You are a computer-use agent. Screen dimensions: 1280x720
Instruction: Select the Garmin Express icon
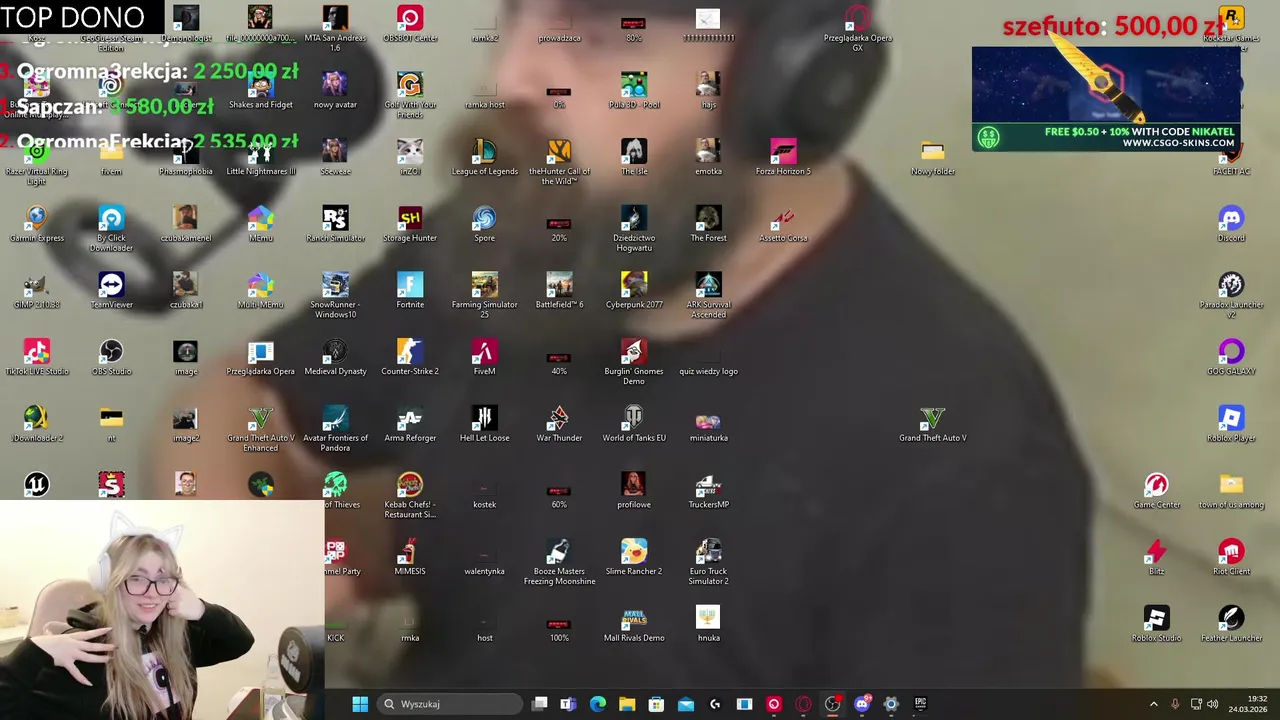37,224
